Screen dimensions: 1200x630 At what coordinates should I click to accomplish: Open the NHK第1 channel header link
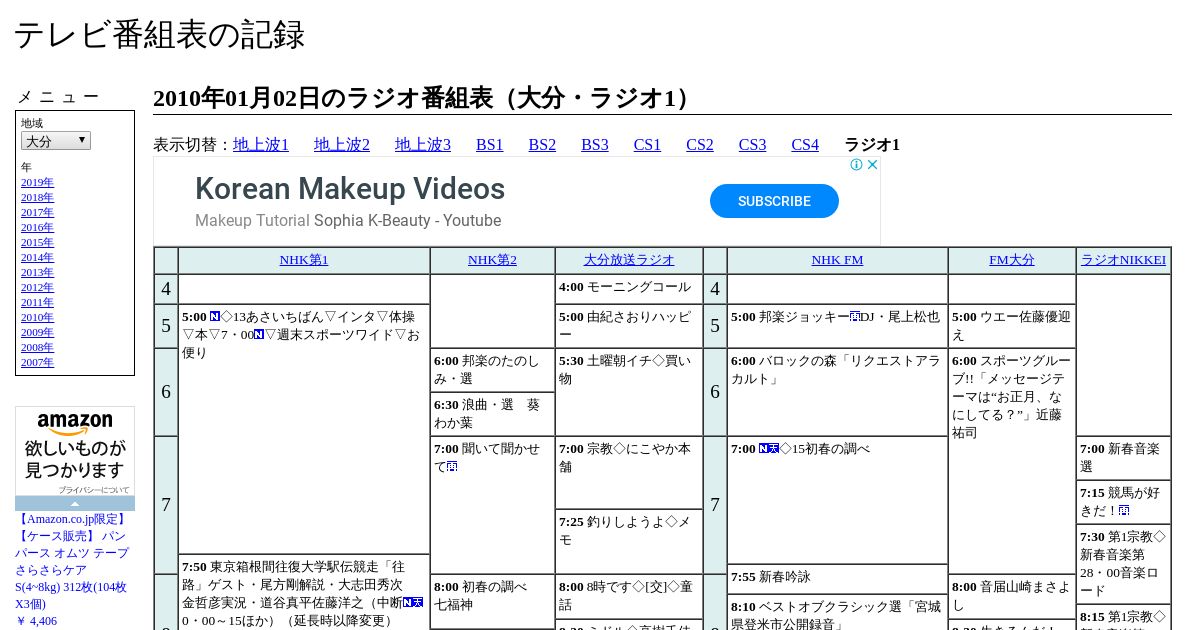click(x=304, y=260)
